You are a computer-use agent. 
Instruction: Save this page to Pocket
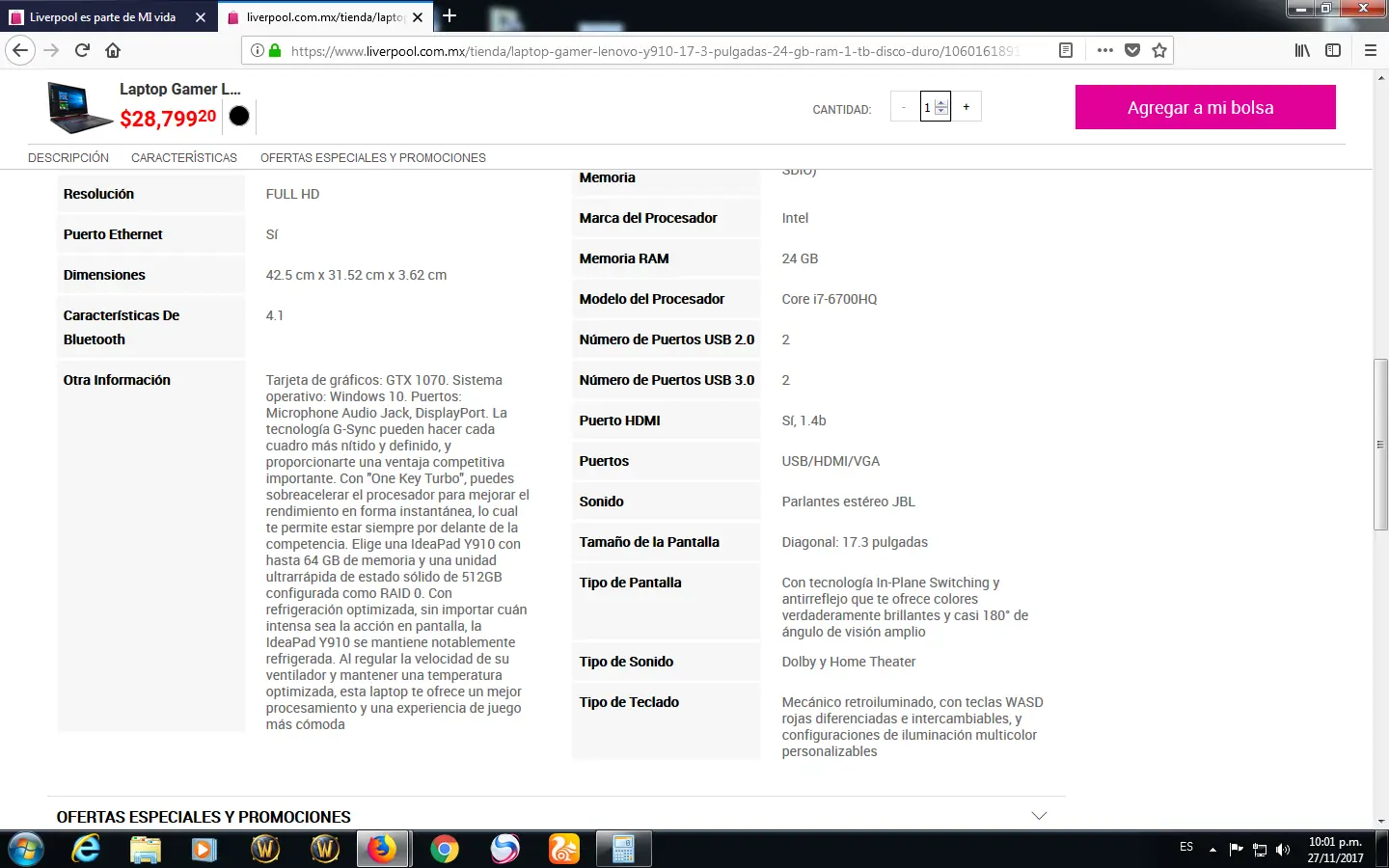pos(1132,50)
